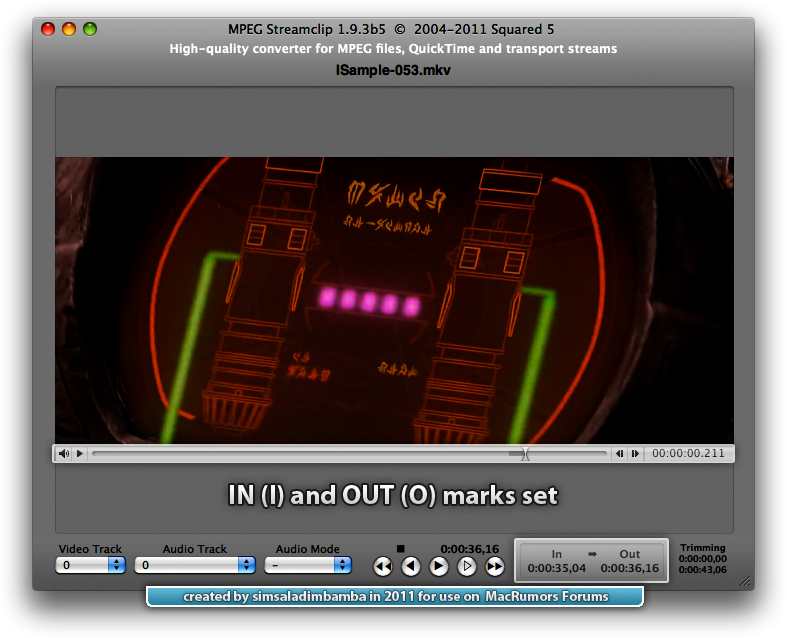Click the play backward button
This screenshot has width=787, height=638.
pos(411,567)
